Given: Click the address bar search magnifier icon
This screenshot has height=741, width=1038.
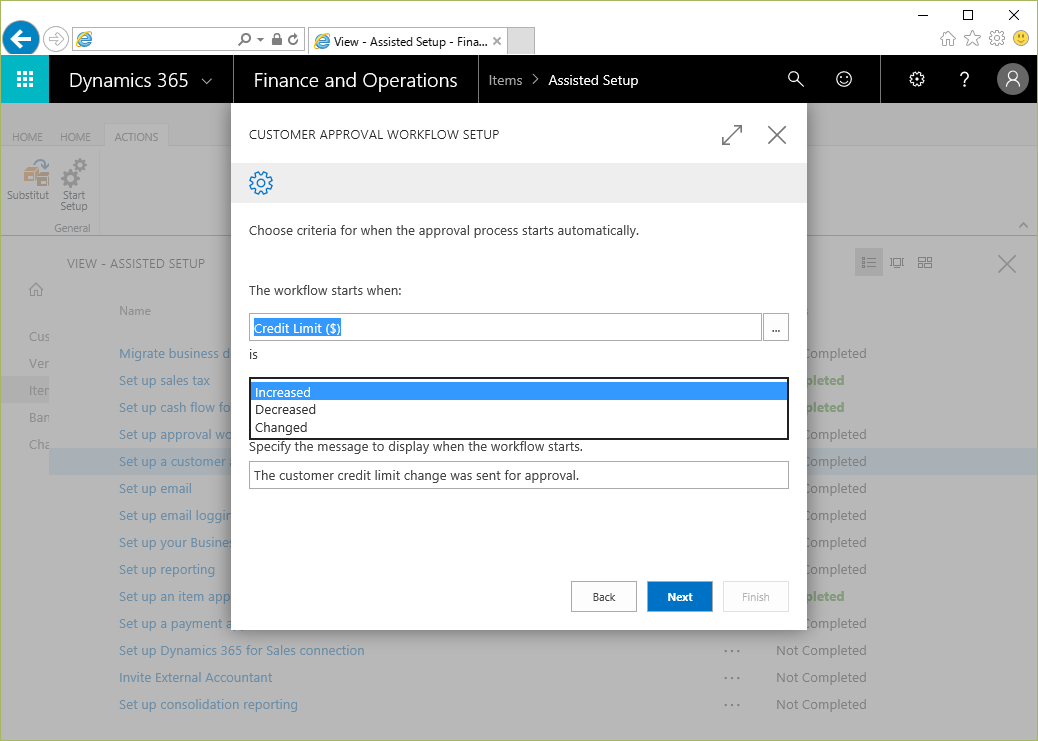Looking at the screenshot, I should [x=244, y=40].
